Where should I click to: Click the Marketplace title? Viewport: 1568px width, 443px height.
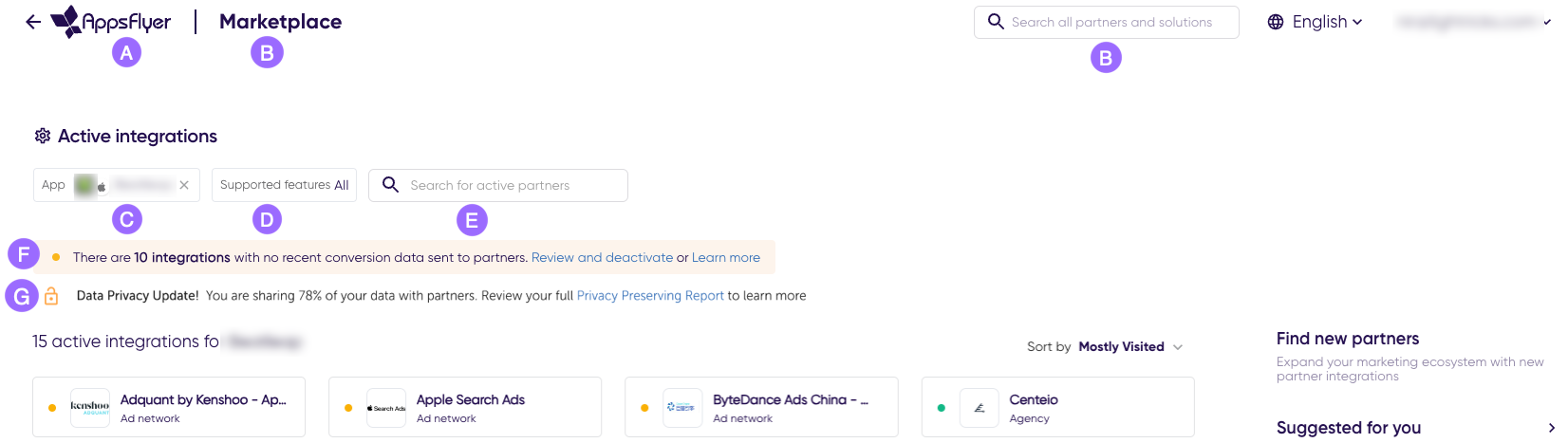click(280, 22)
